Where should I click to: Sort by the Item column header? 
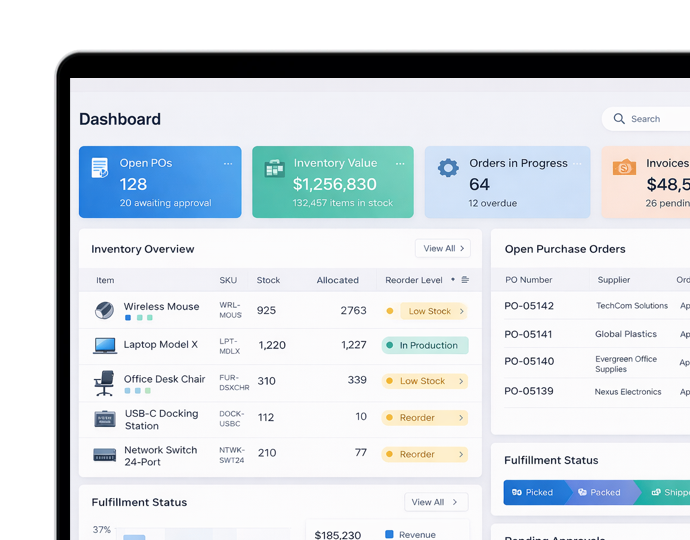point(105,280)
